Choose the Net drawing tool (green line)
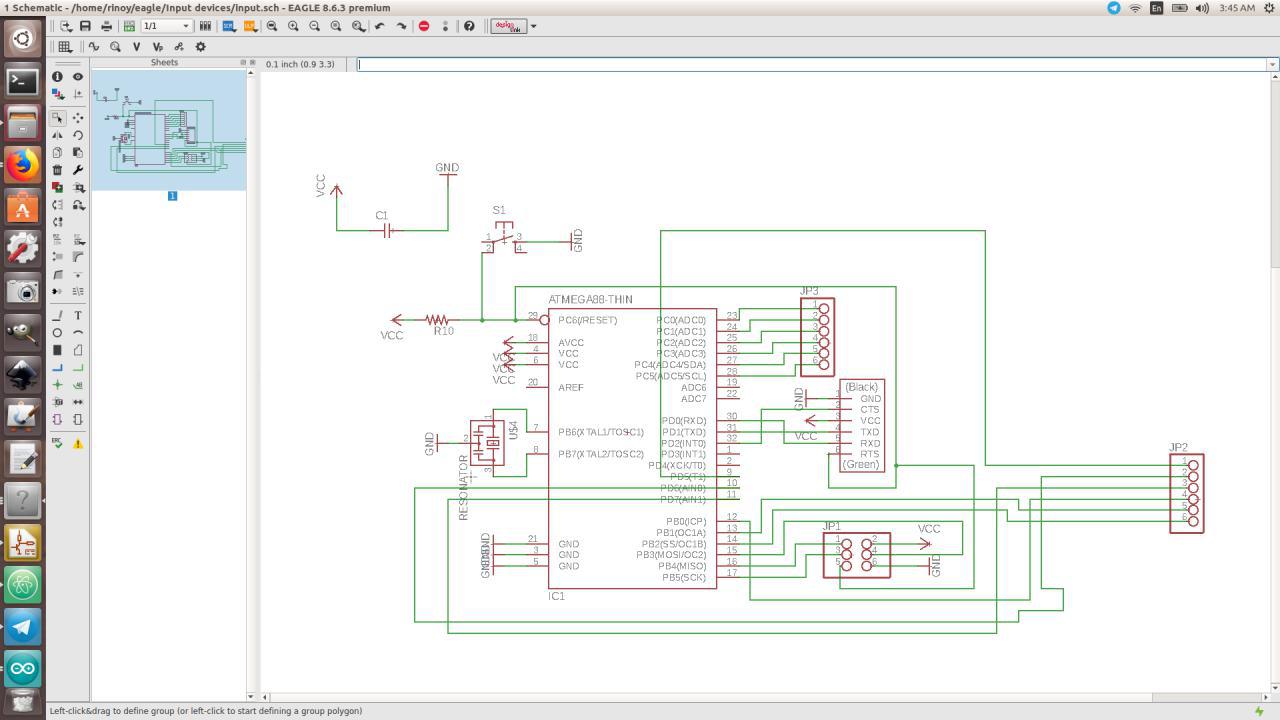The image size is (1280, 720). [78, 367]
